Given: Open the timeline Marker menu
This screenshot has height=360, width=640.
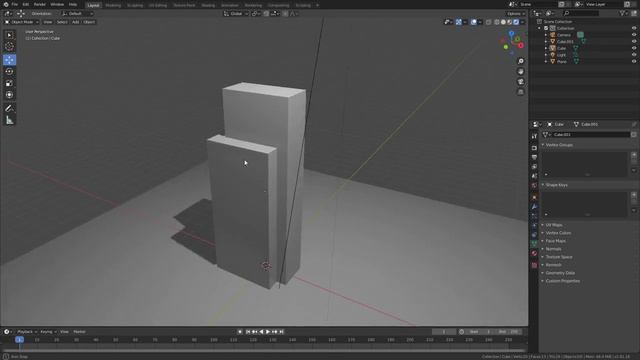Looking at the screenshot, I should click(79, 332).
